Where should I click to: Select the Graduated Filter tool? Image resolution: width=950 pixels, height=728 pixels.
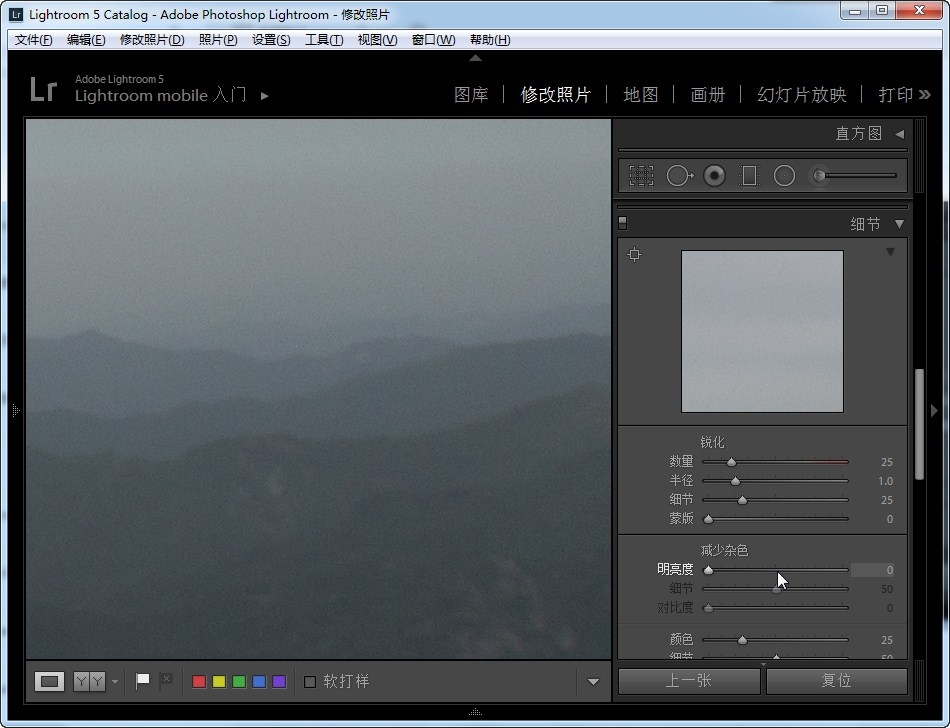pos(749,176)
